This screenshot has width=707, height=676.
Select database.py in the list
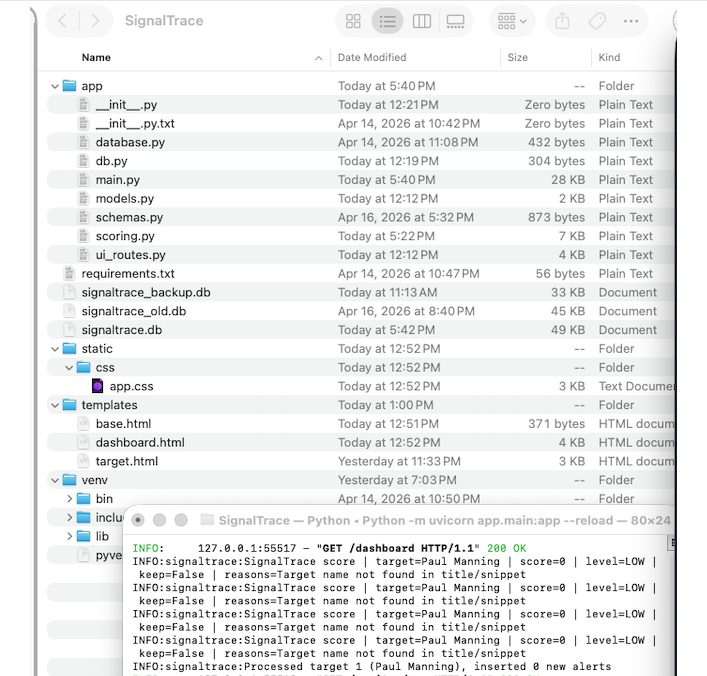coord(360,142)
